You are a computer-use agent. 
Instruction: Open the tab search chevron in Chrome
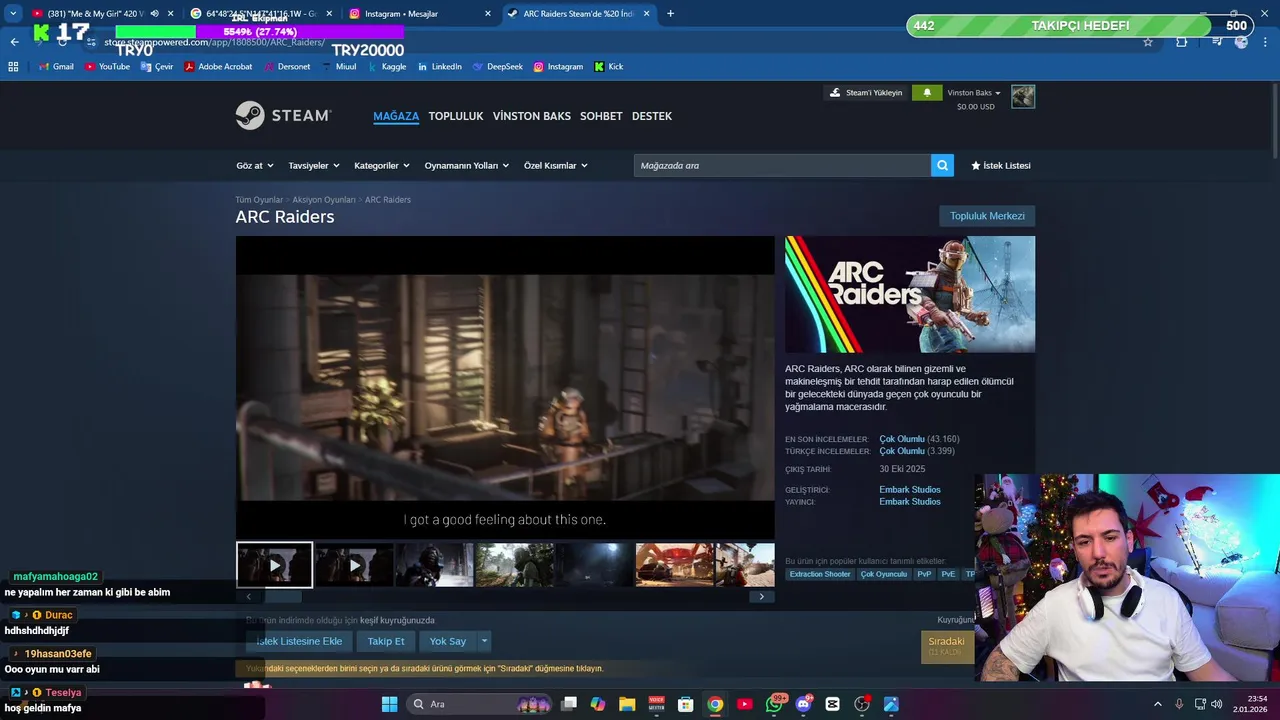[13, 14]
